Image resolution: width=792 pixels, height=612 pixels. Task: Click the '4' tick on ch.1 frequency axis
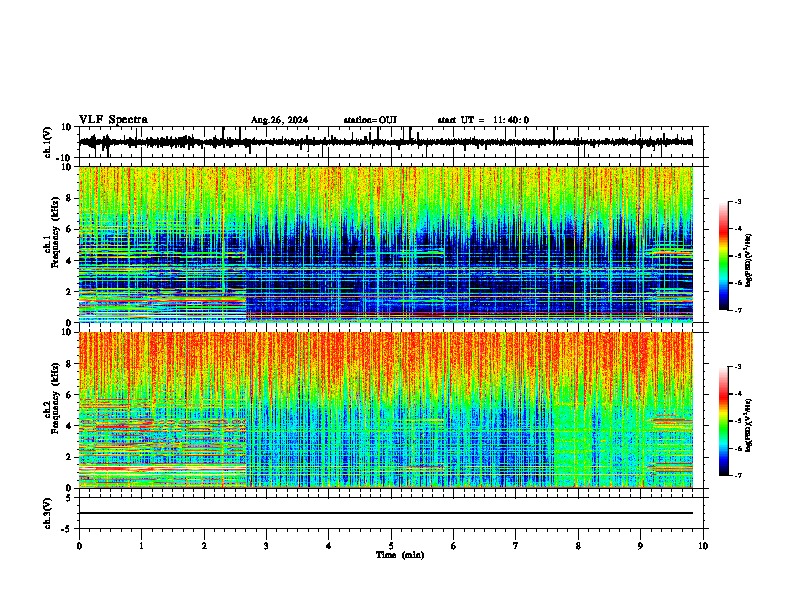(70, 261)
